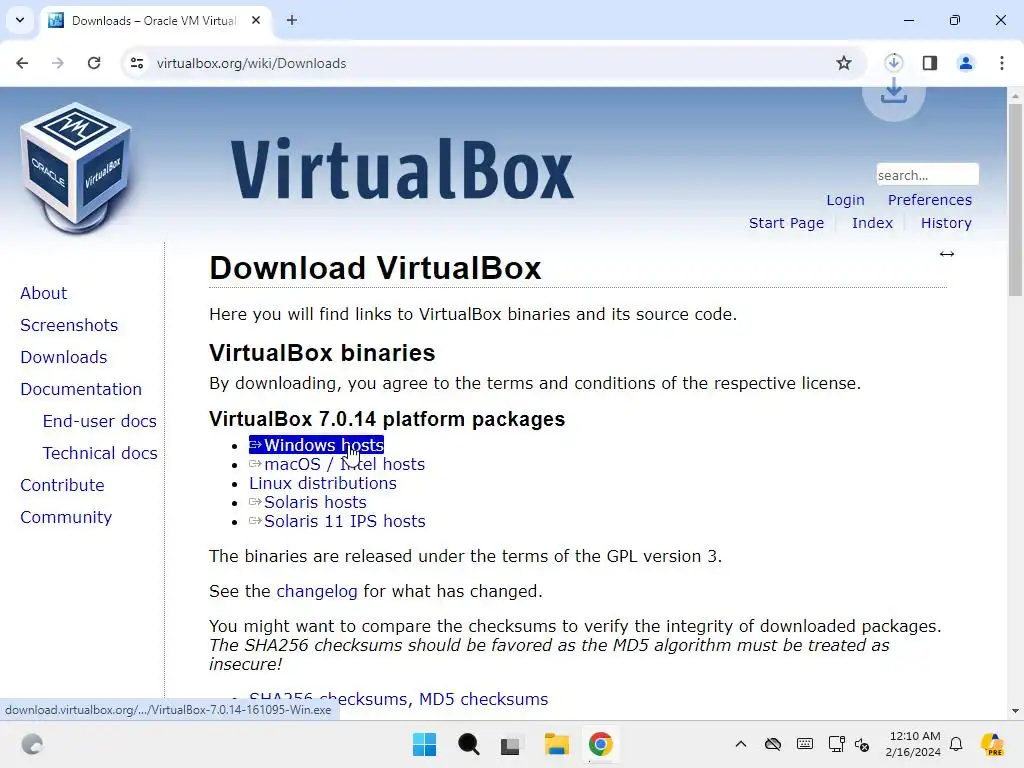1024x768 pixels.
Task: Focus the site search box
Action: point(927,175)
